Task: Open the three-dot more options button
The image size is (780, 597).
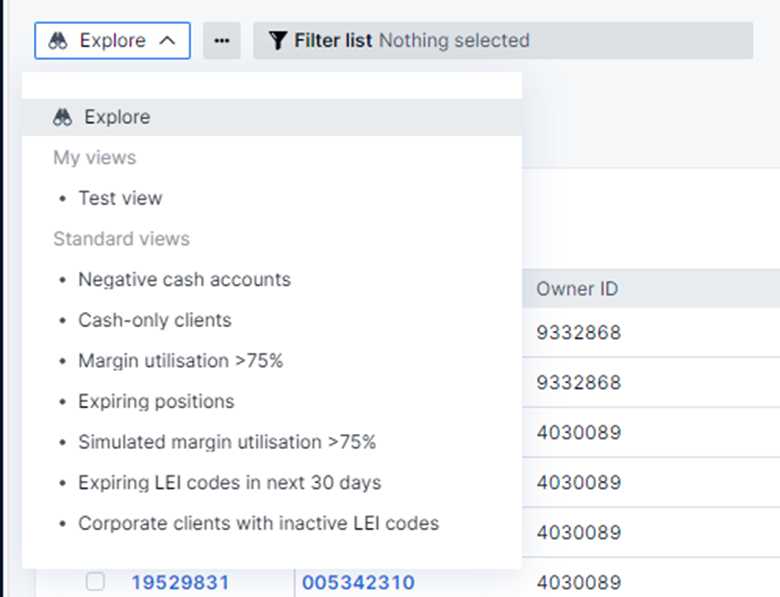Action: pos(222,41)
